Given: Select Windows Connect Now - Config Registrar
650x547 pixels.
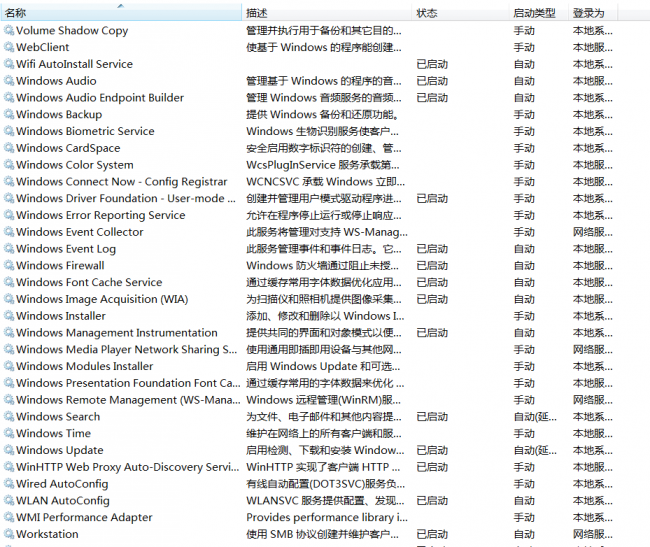Looking at the screenshot, I should point(122,182).
